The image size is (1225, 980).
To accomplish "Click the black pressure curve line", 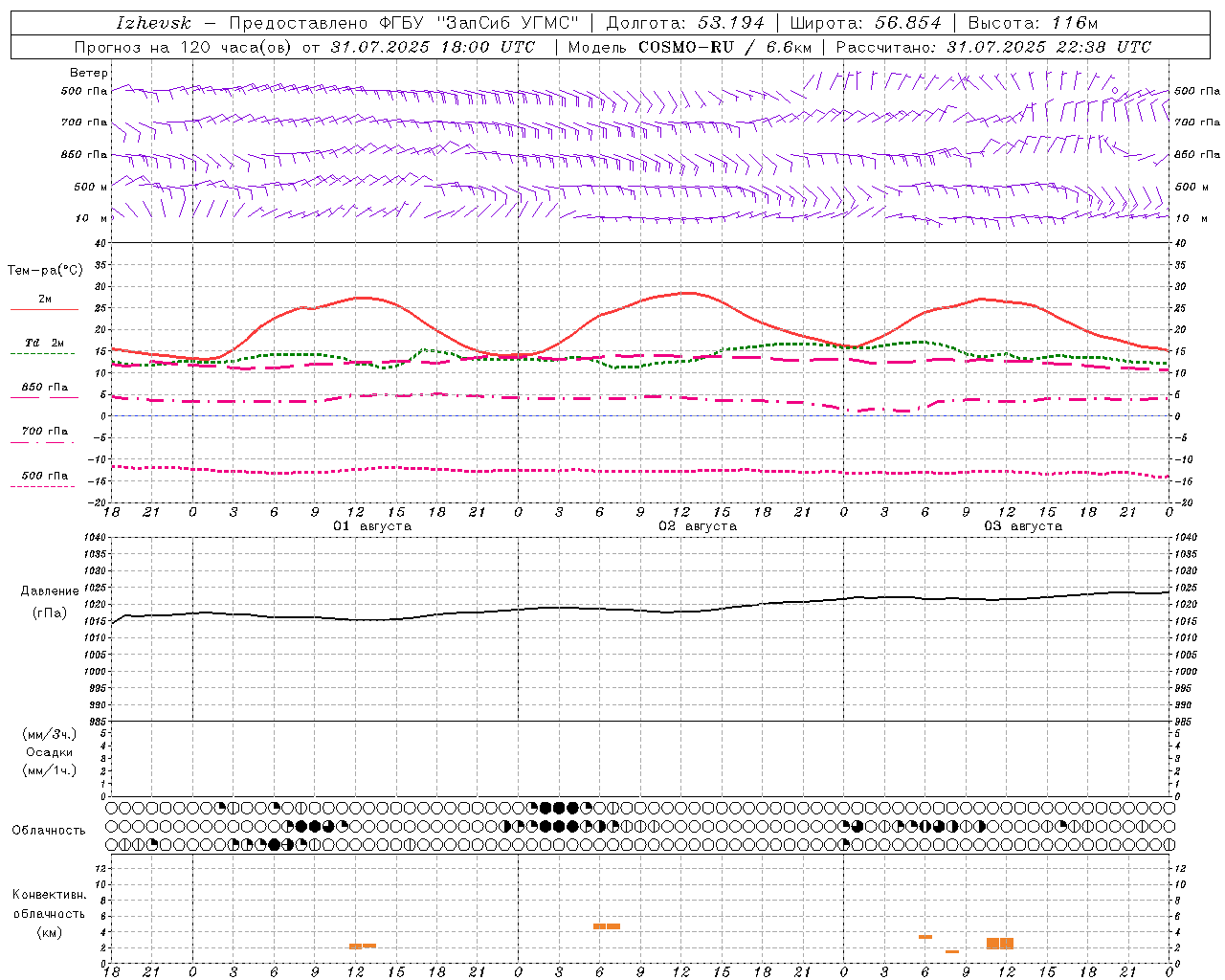I will pos(641,610).
